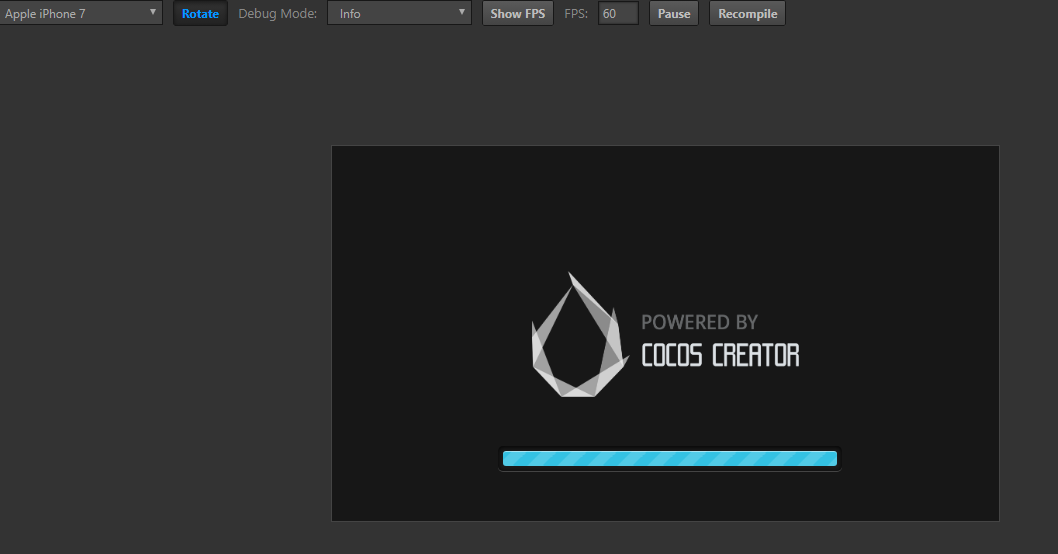Image resolution: width=1058 pixels, height=554 pixels.
Task: Click the blue loading progress bar
Action: [x=669, y=459]
